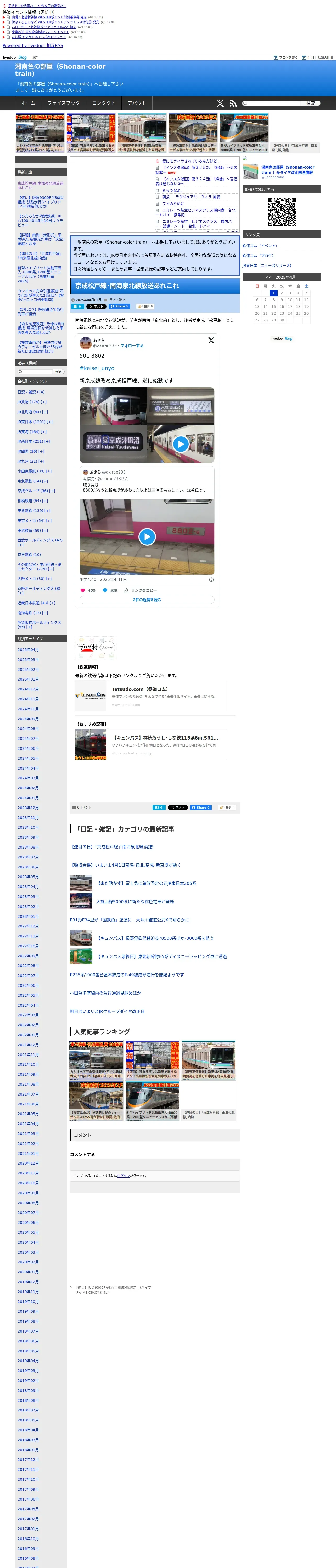Expand the JR東日本 (1201) category

(x=49, y=421)
